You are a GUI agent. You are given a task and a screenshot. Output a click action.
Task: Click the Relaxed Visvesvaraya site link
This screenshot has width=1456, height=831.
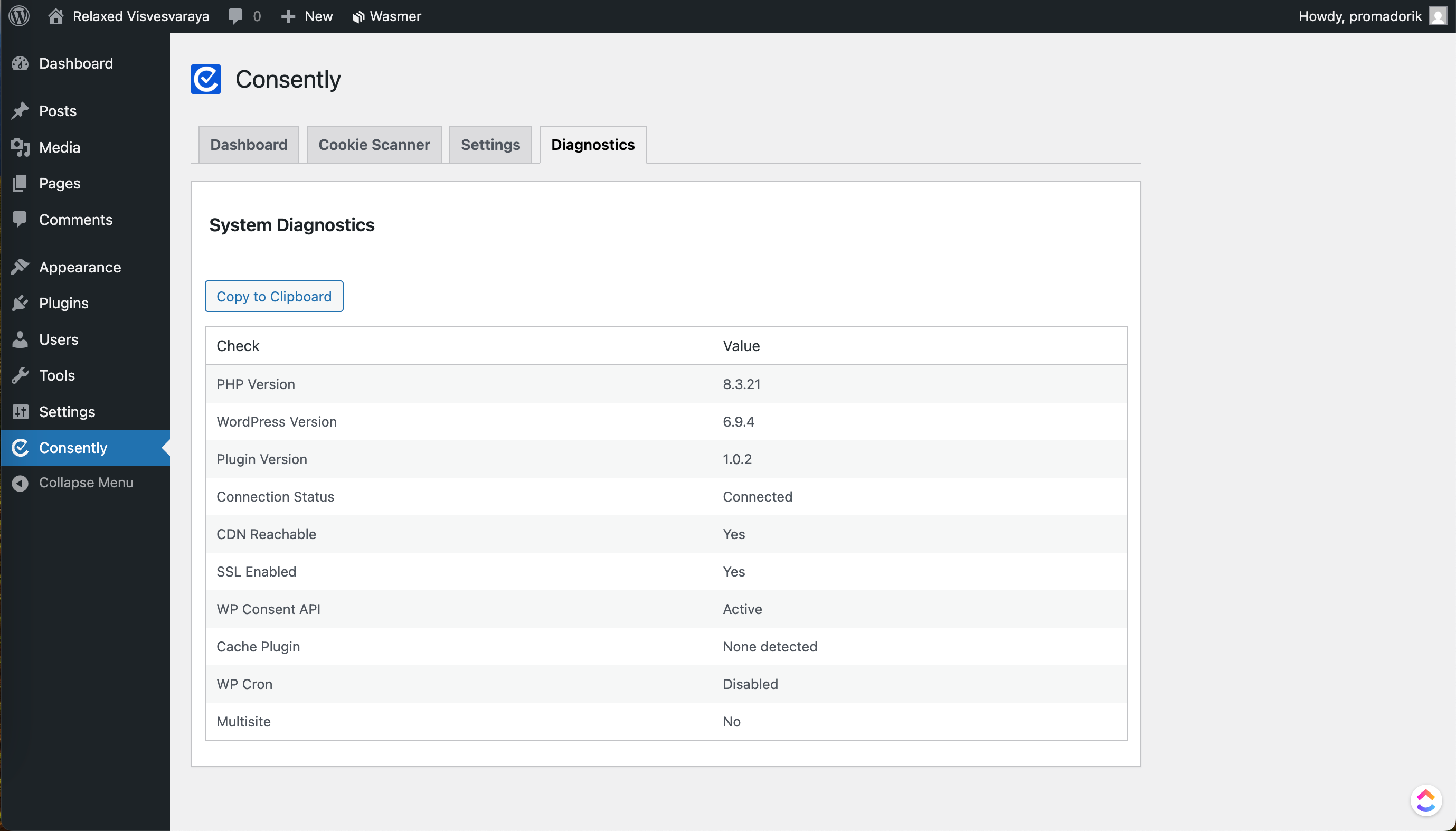coord(140,16)
